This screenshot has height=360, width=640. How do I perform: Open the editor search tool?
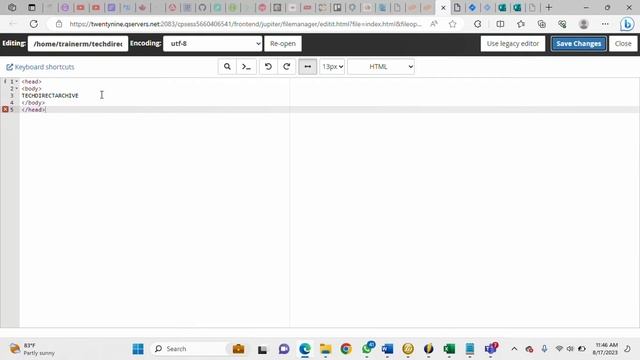pos(227,67)
